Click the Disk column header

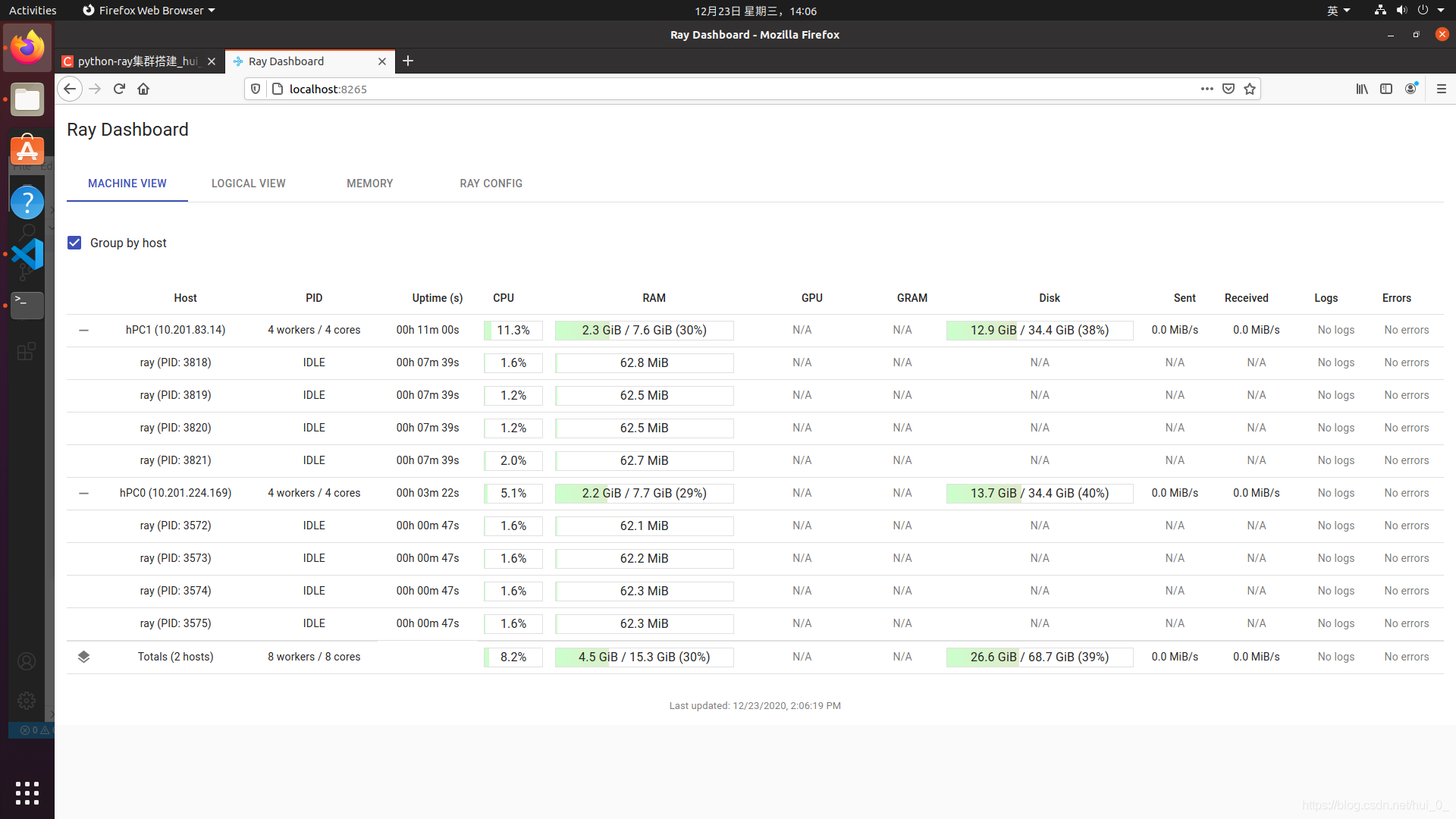(x=1050, y=298)
